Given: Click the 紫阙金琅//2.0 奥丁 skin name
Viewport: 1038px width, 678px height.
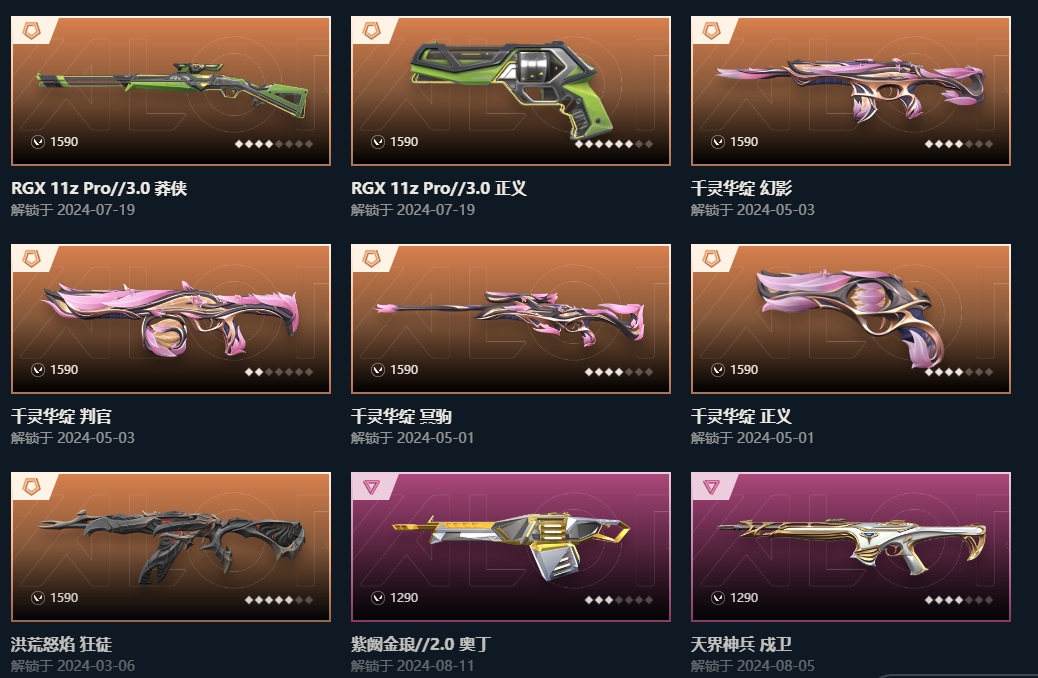Looking at the screenshot, I should (x=420, y=644).
